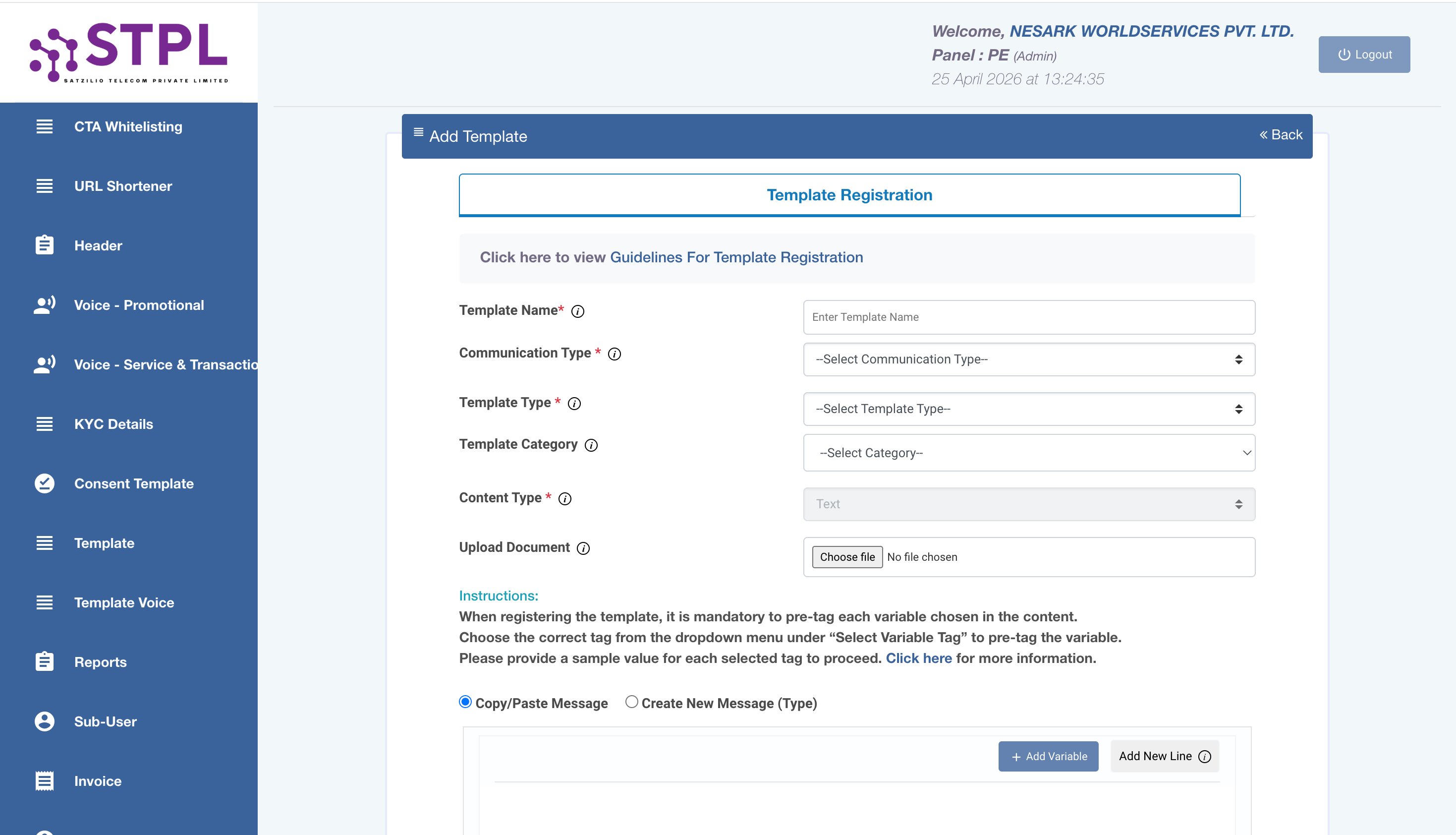Click the Logout button
Screen dimensions: 1456x835
[1364, 55]
